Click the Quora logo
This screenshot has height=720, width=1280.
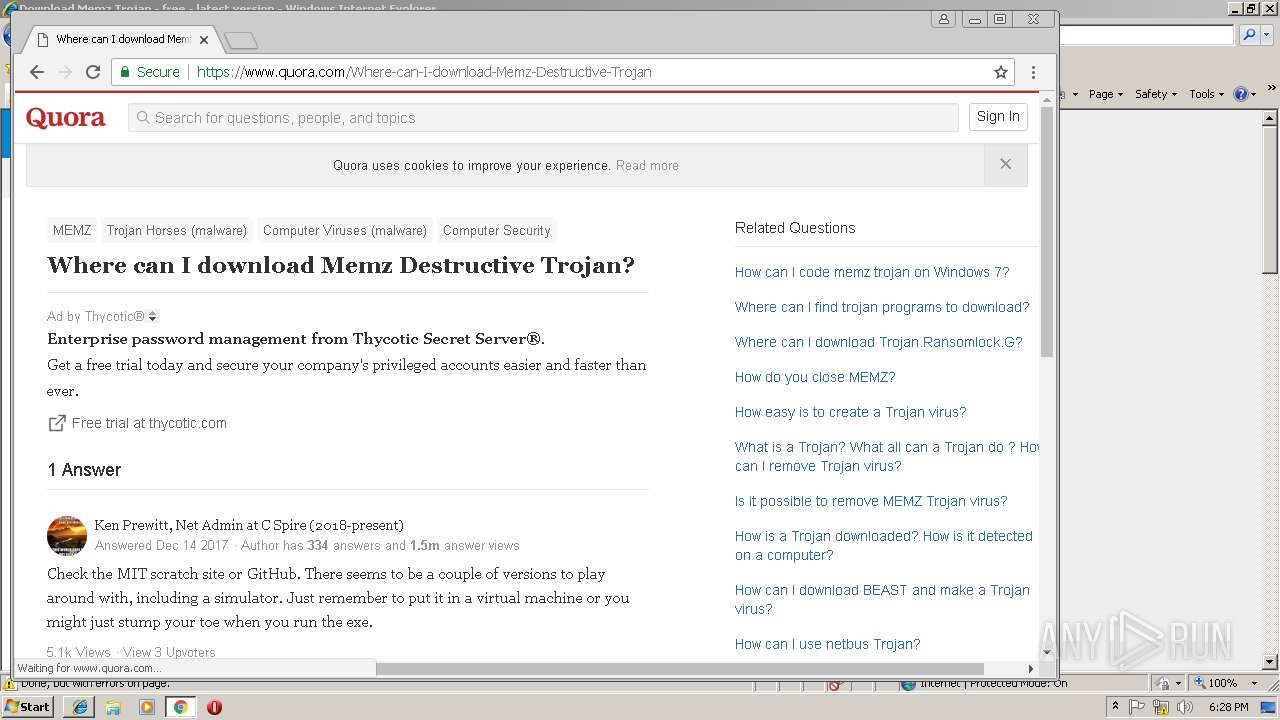[x=65, y=118]
